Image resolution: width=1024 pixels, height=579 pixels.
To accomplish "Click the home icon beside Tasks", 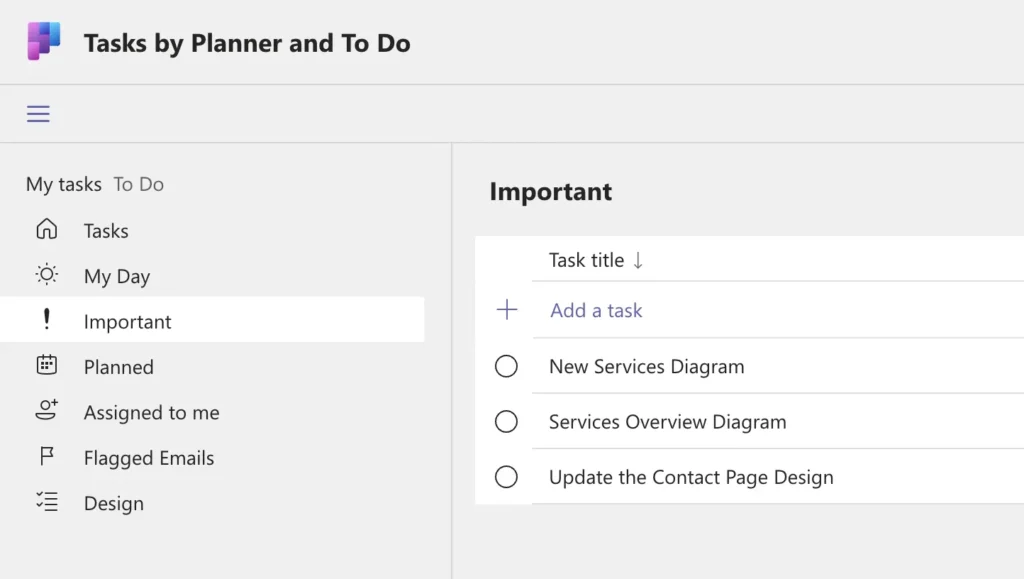I will (46, 230).
